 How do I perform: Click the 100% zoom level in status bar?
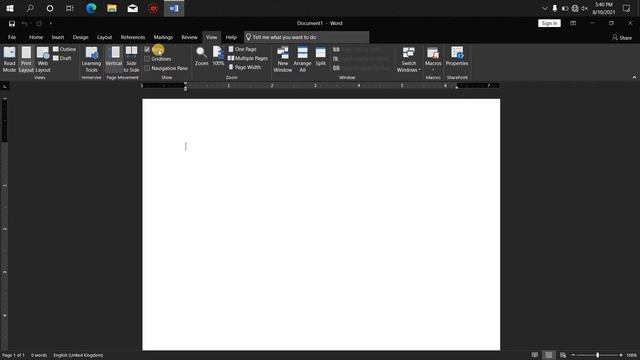pos(631,356)
